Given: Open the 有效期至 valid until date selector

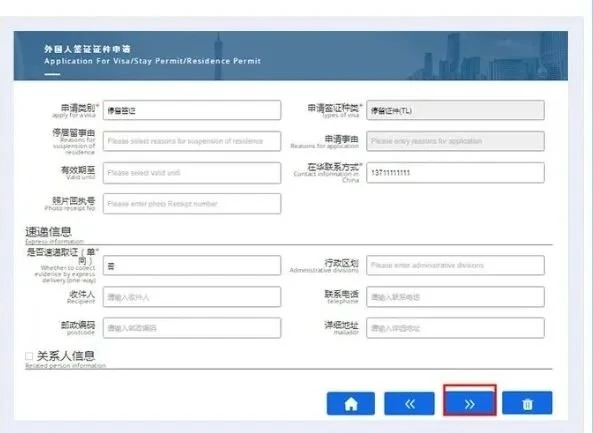Looking at the screenshot, I should pos(192,173).
